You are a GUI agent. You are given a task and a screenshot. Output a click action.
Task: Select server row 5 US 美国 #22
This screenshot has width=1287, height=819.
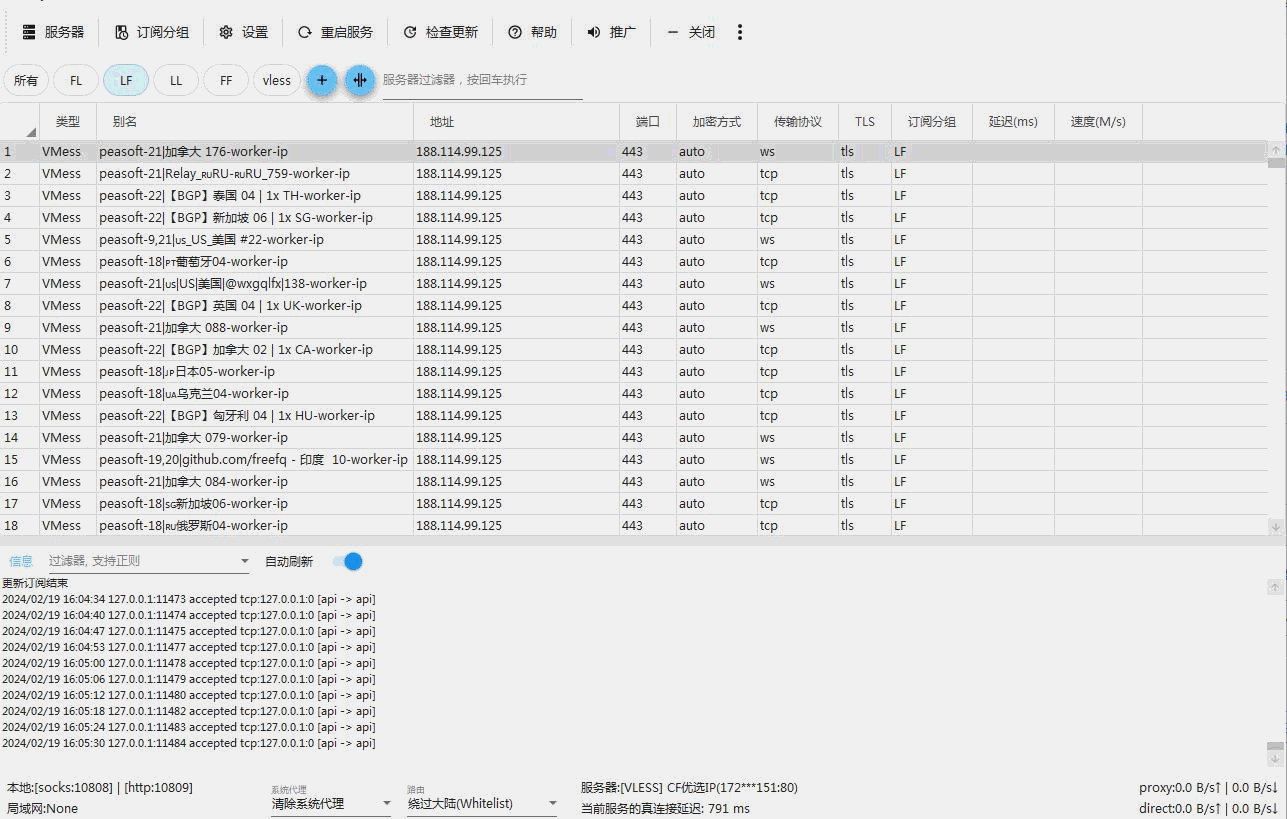[x=211, y=240]
